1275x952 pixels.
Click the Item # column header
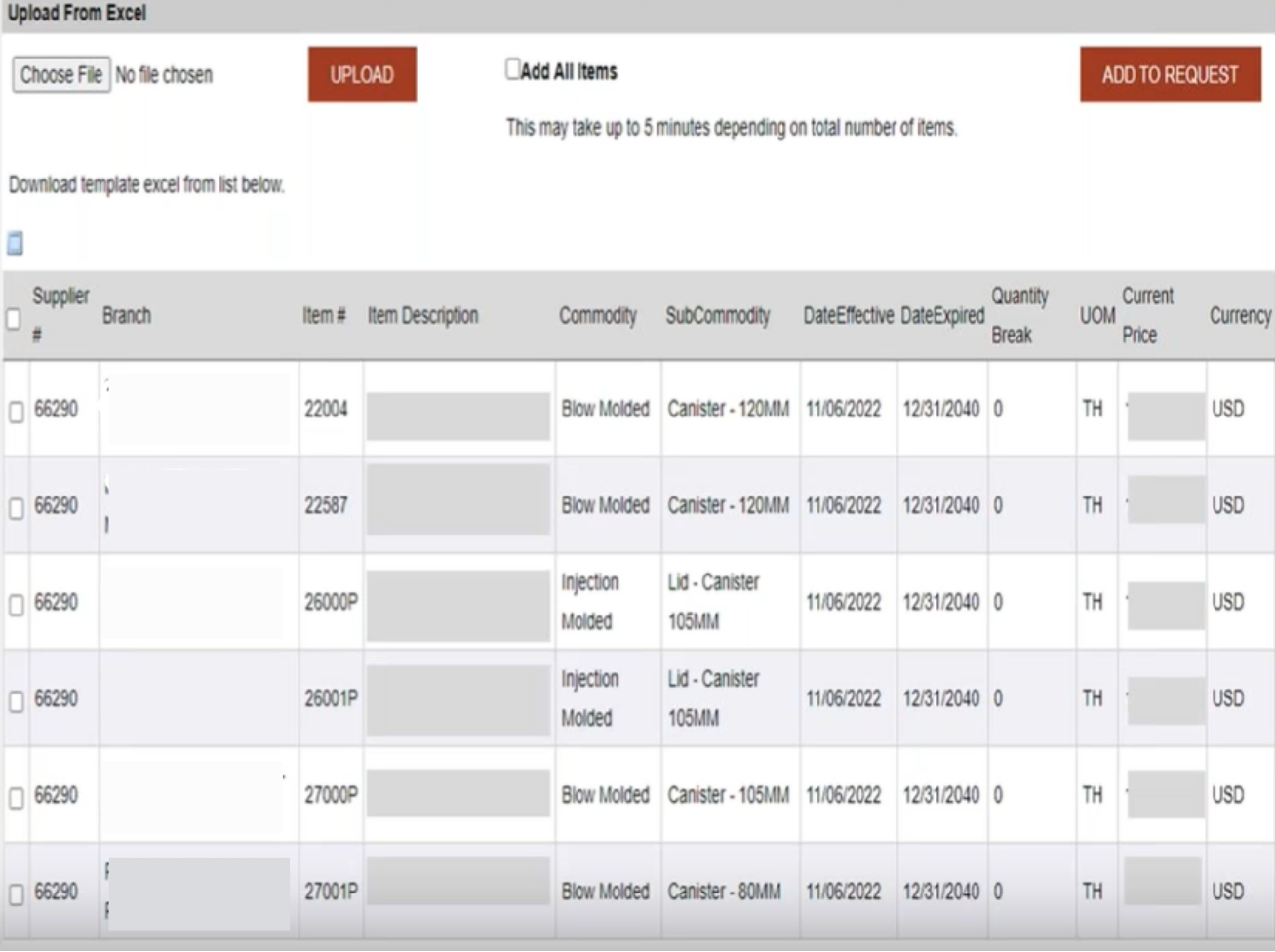(x=324, y=316)
